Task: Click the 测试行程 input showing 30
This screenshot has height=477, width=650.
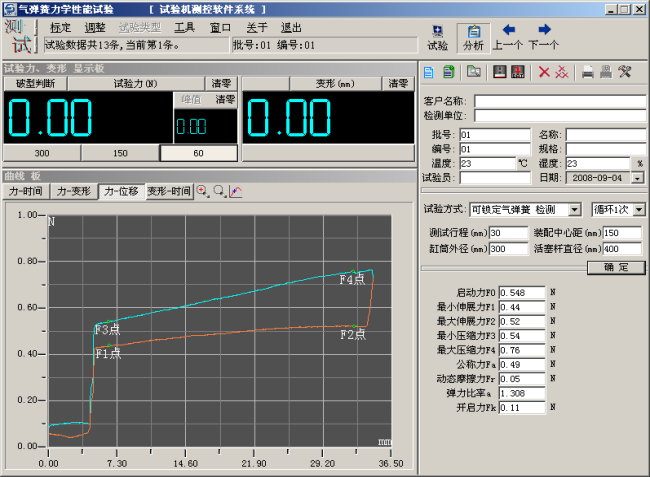Action: (x=508, y=233)
